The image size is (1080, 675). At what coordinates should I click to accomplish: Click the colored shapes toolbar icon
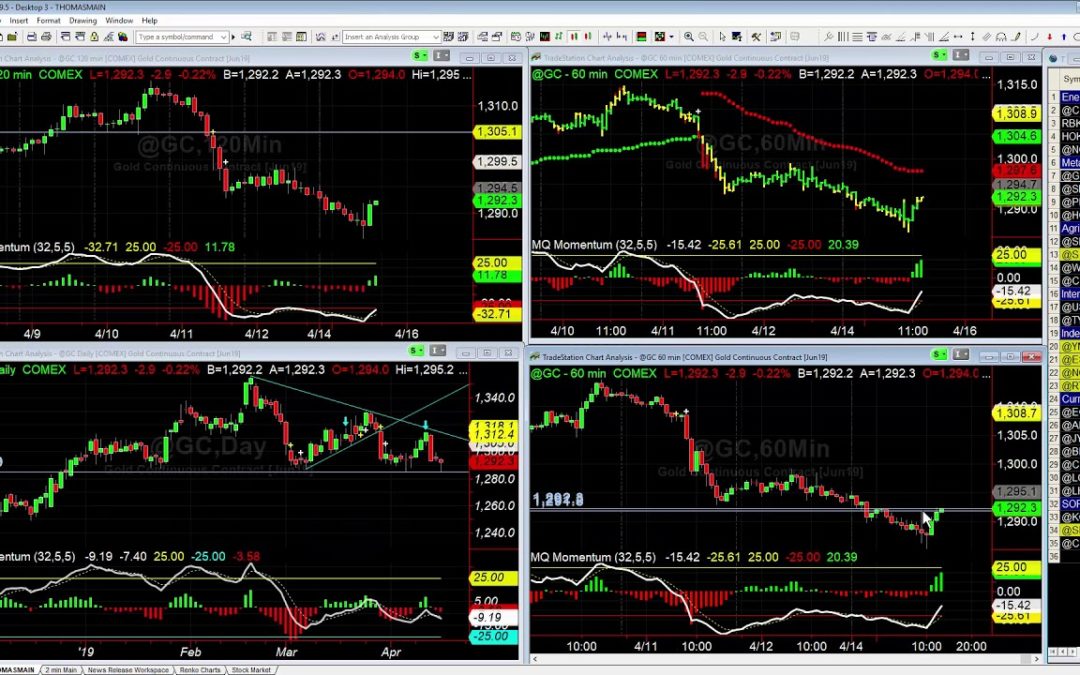tap(123, 37)
